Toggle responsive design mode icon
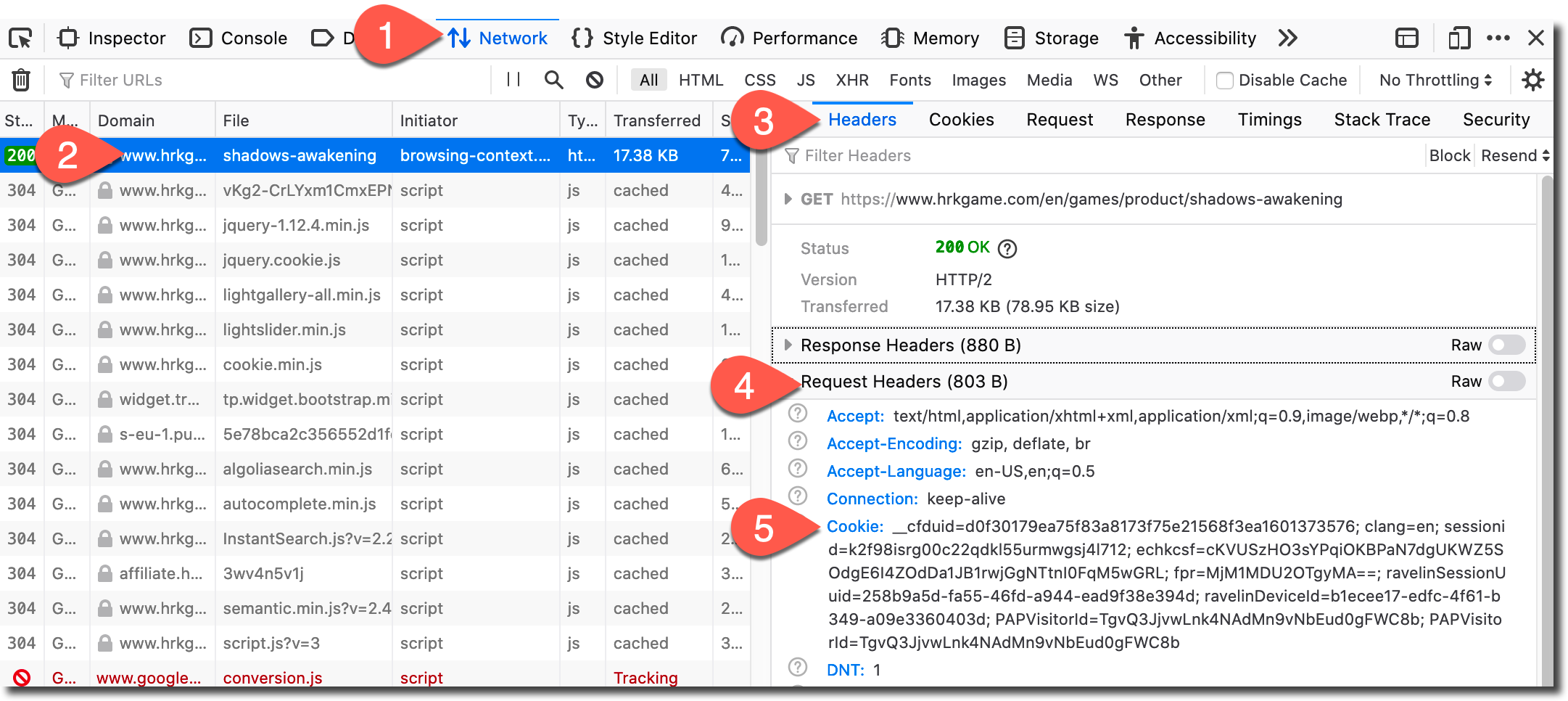Image resolution: width=1568 pixels, height=701 pixels. (1458, 38)
